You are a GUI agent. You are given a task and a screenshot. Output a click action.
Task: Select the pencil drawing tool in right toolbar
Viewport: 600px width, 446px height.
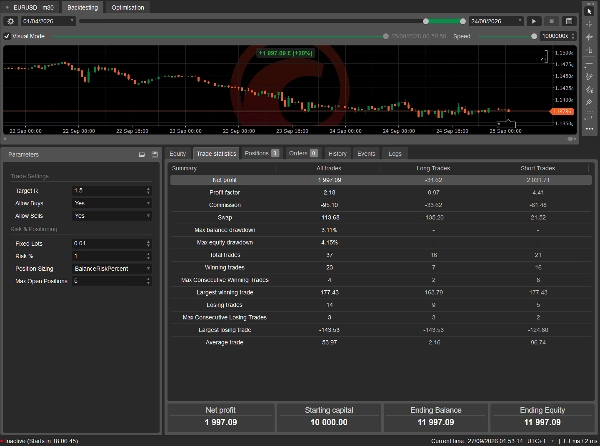589,77
